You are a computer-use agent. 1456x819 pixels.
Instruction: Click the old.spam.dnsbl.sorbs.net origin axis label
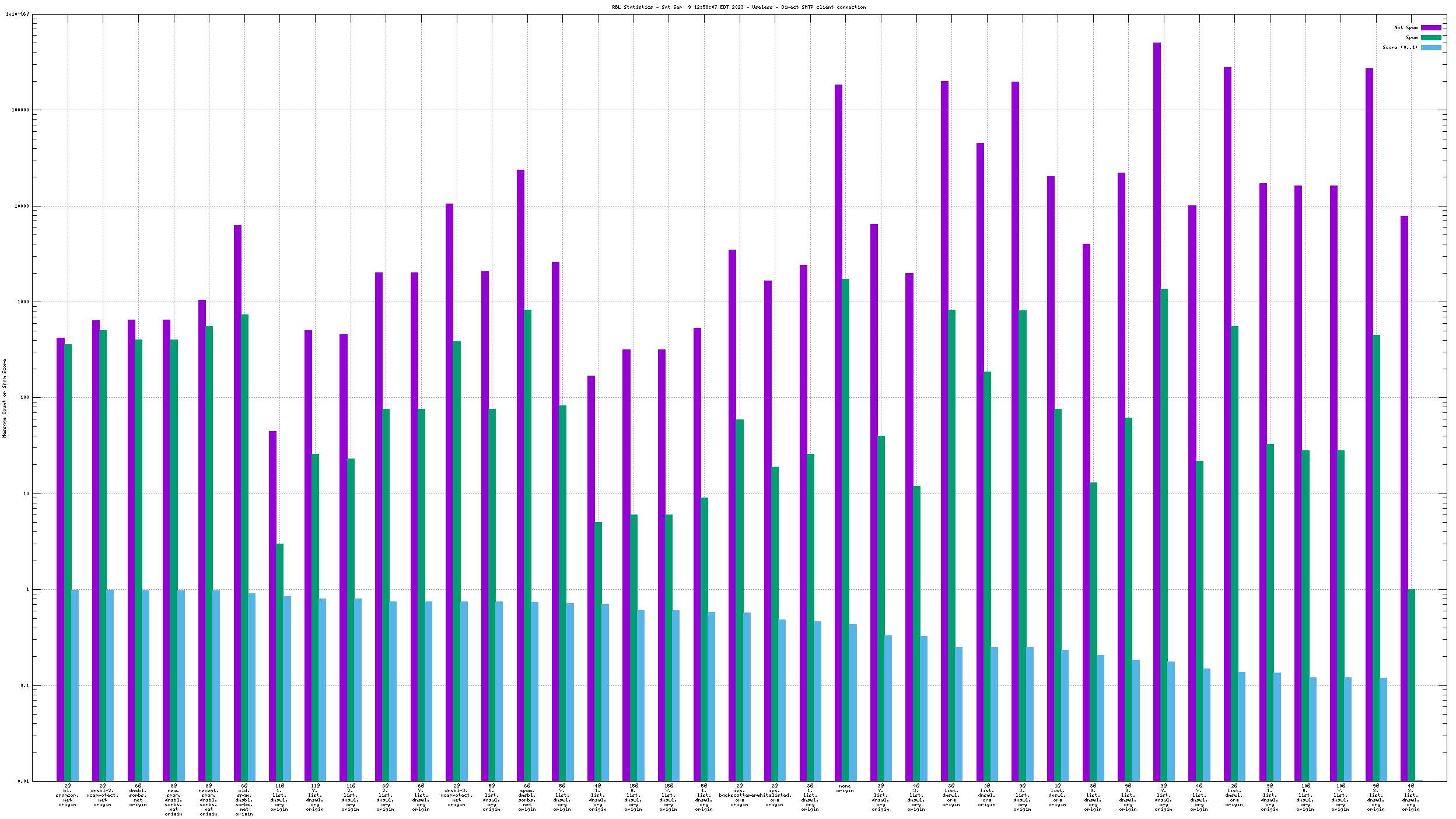[244, 800]
